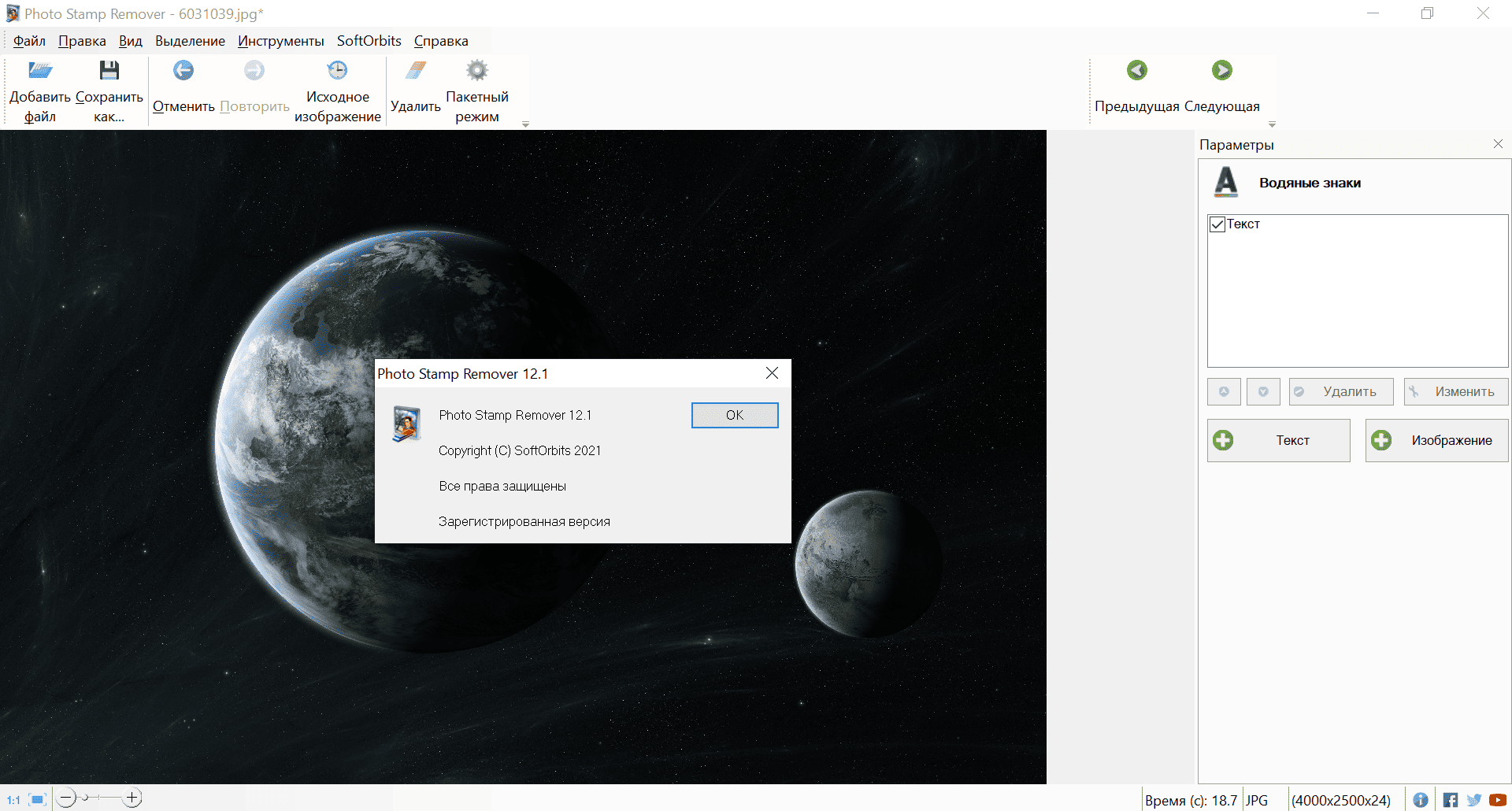Move watermark up in the list
Image resolution: width=1512 pixels, height=811 pixels.
point(1224,391)
